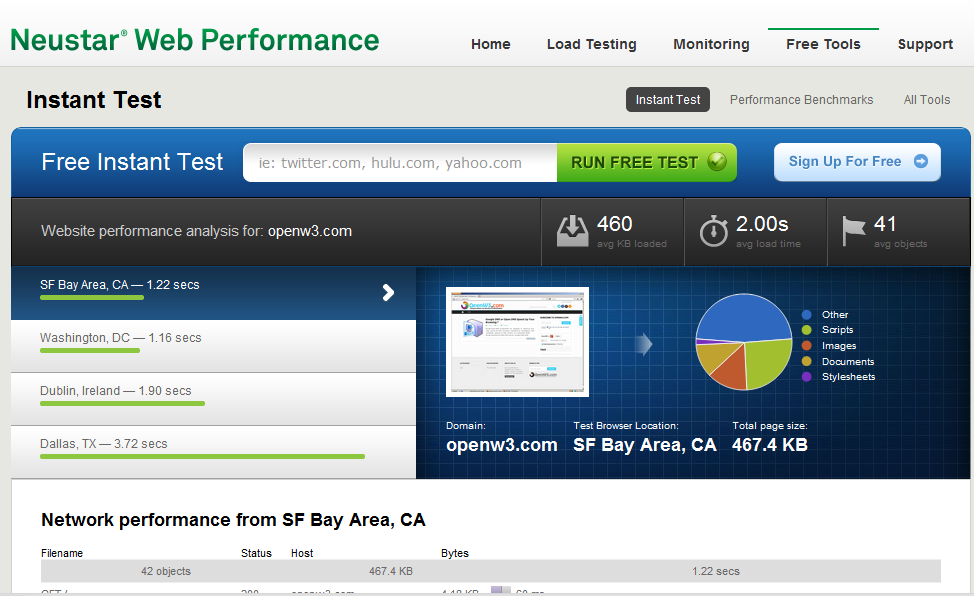Switch to Performance Benchmarks

pos(801,99)
